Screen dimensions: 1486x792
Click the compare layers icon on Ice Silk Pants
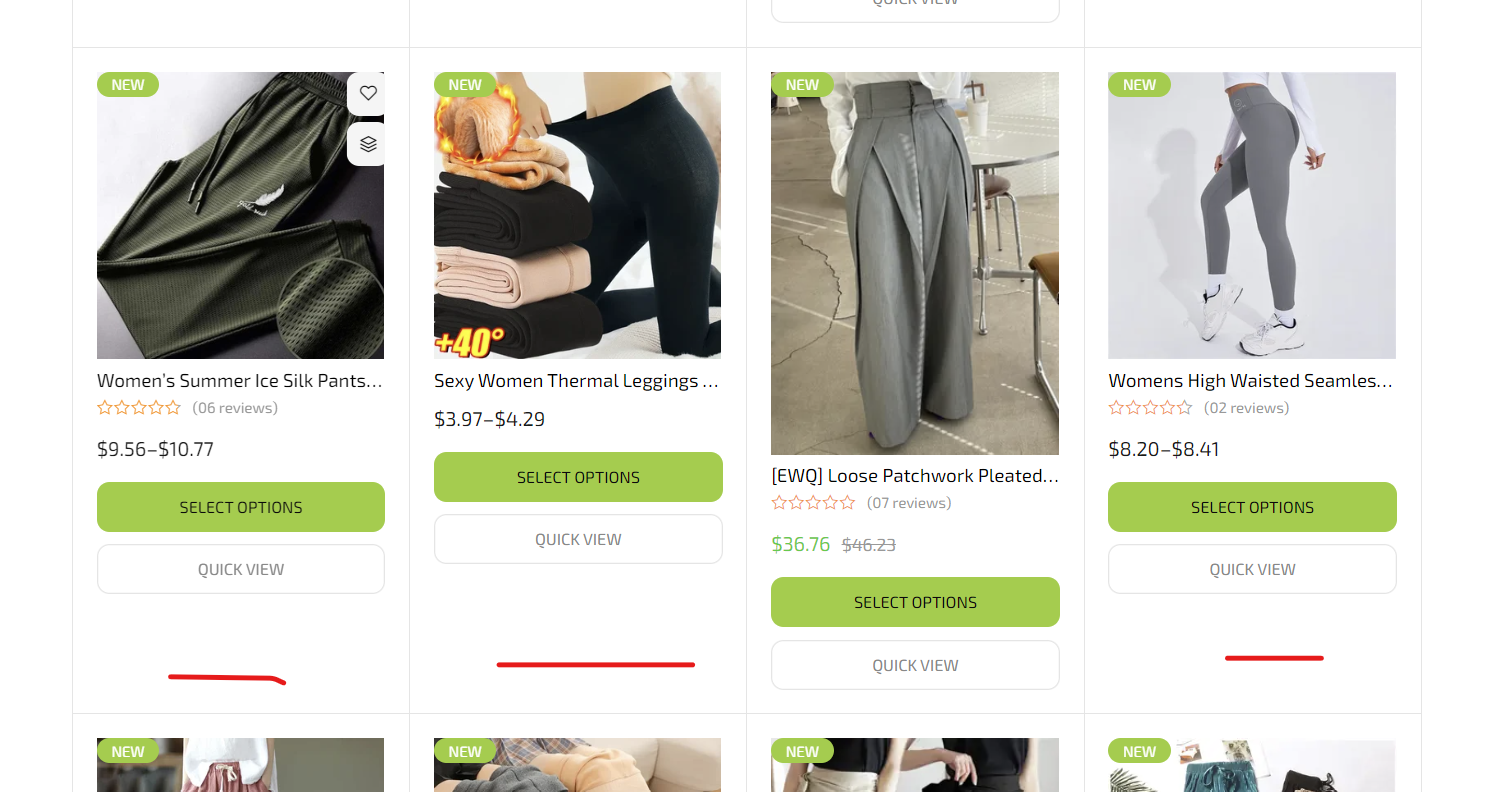(368, 144)
